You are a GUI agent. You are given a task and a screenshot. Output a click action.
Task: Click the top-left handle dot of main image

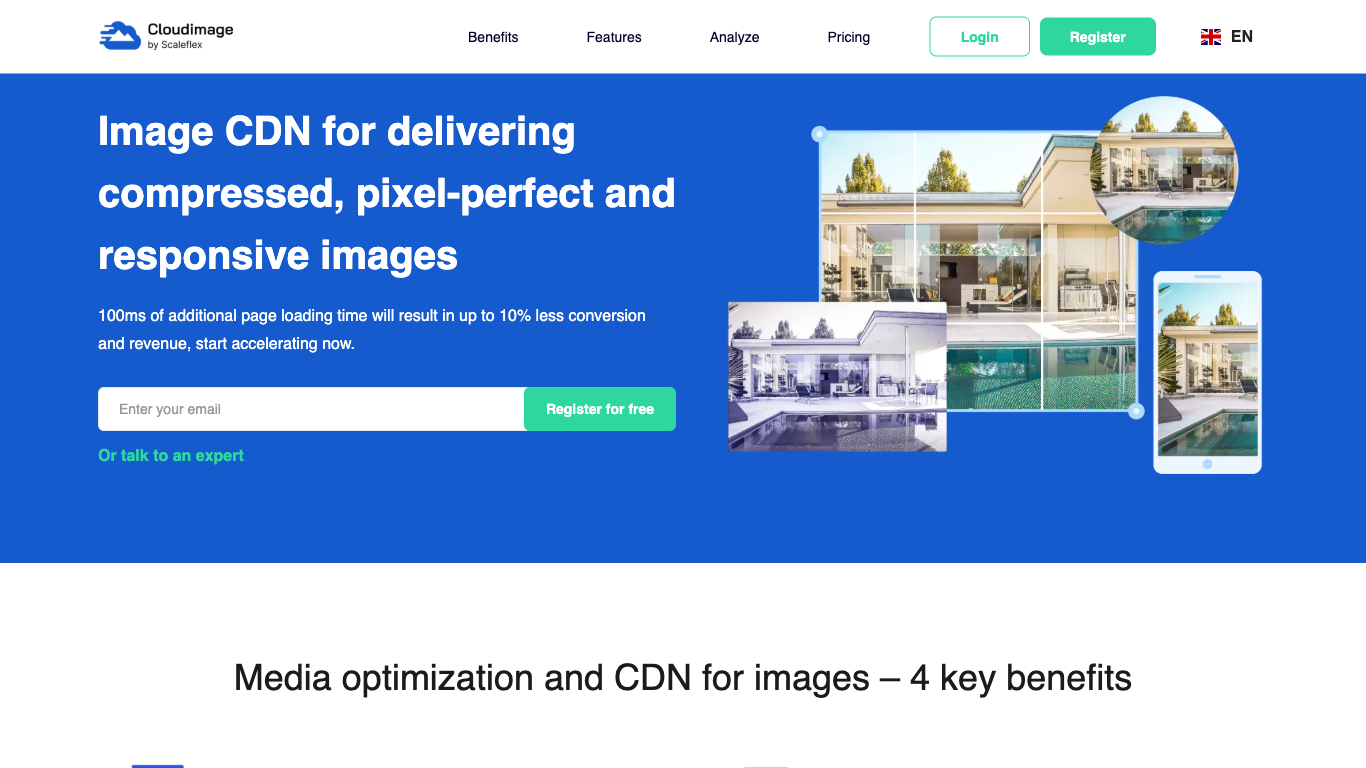pyautogui.click(x=819, y=133)
